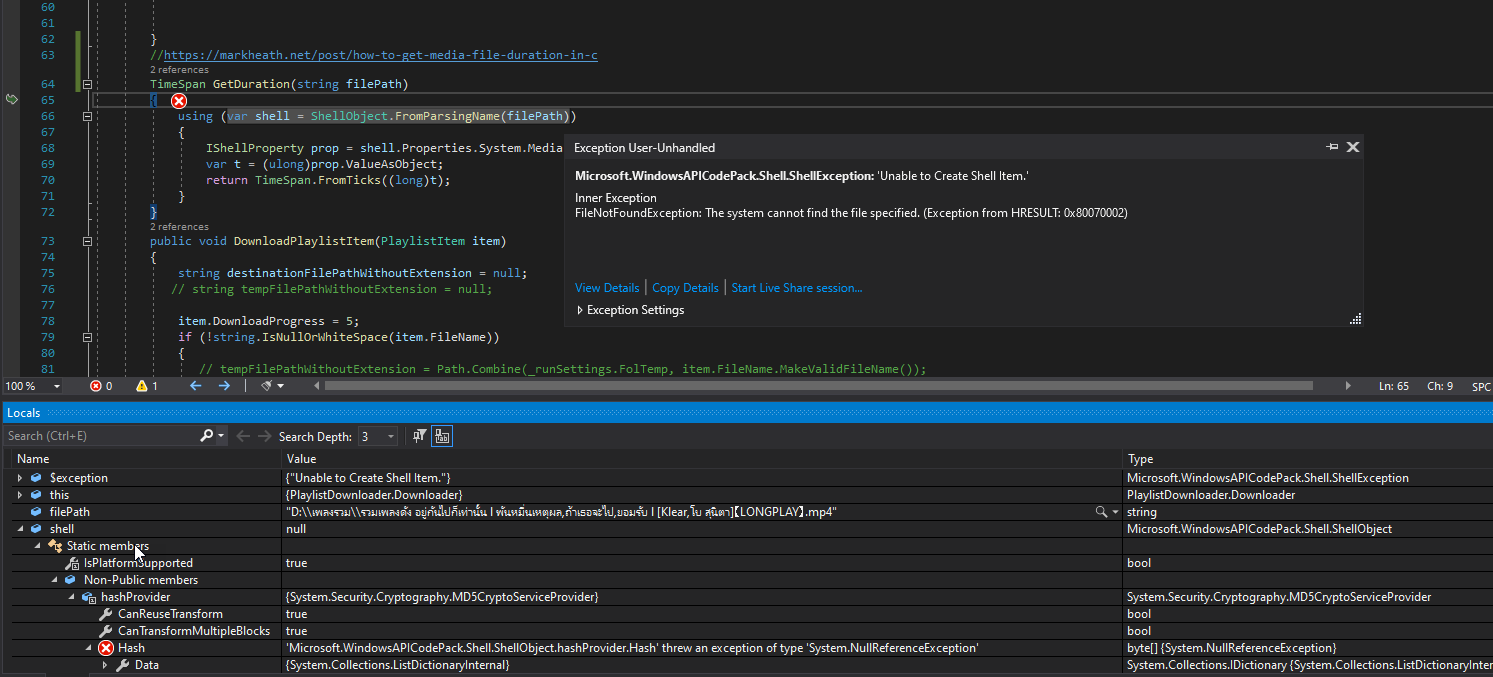Image resolution: width=1493 pixels, height=677 pixels.
Task: Click the magnifier visualizer icon for filePath
Action: click(1102, 512)
